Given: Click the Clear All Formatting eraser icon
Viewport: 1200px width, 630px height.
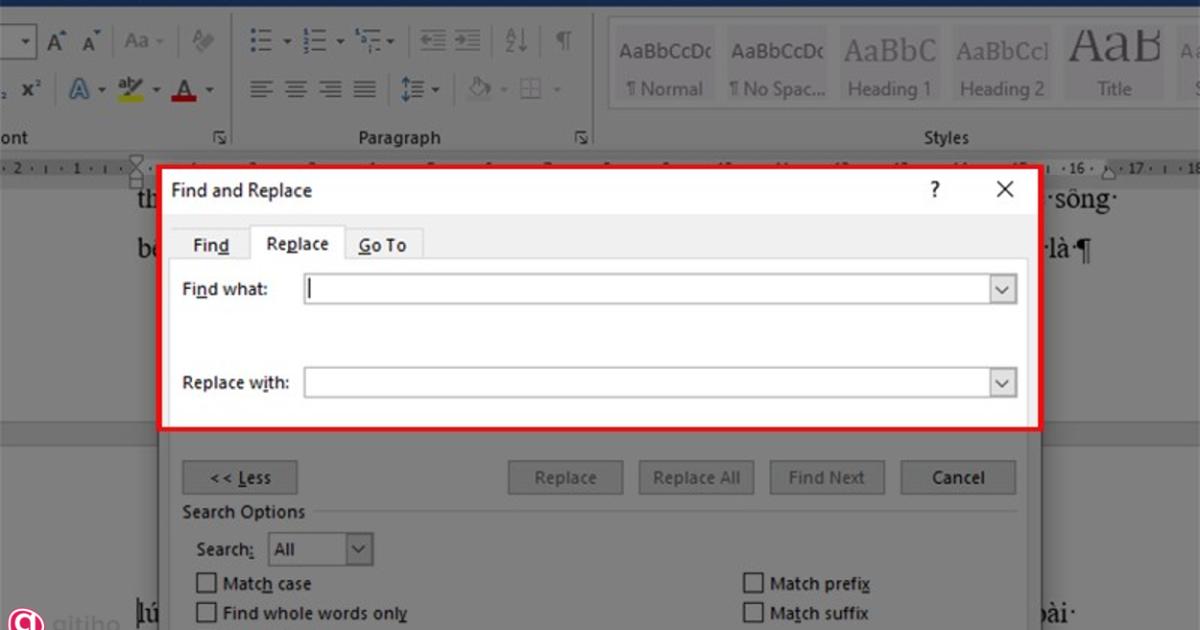Looking at the screenshot, I should tap(203, 41).
